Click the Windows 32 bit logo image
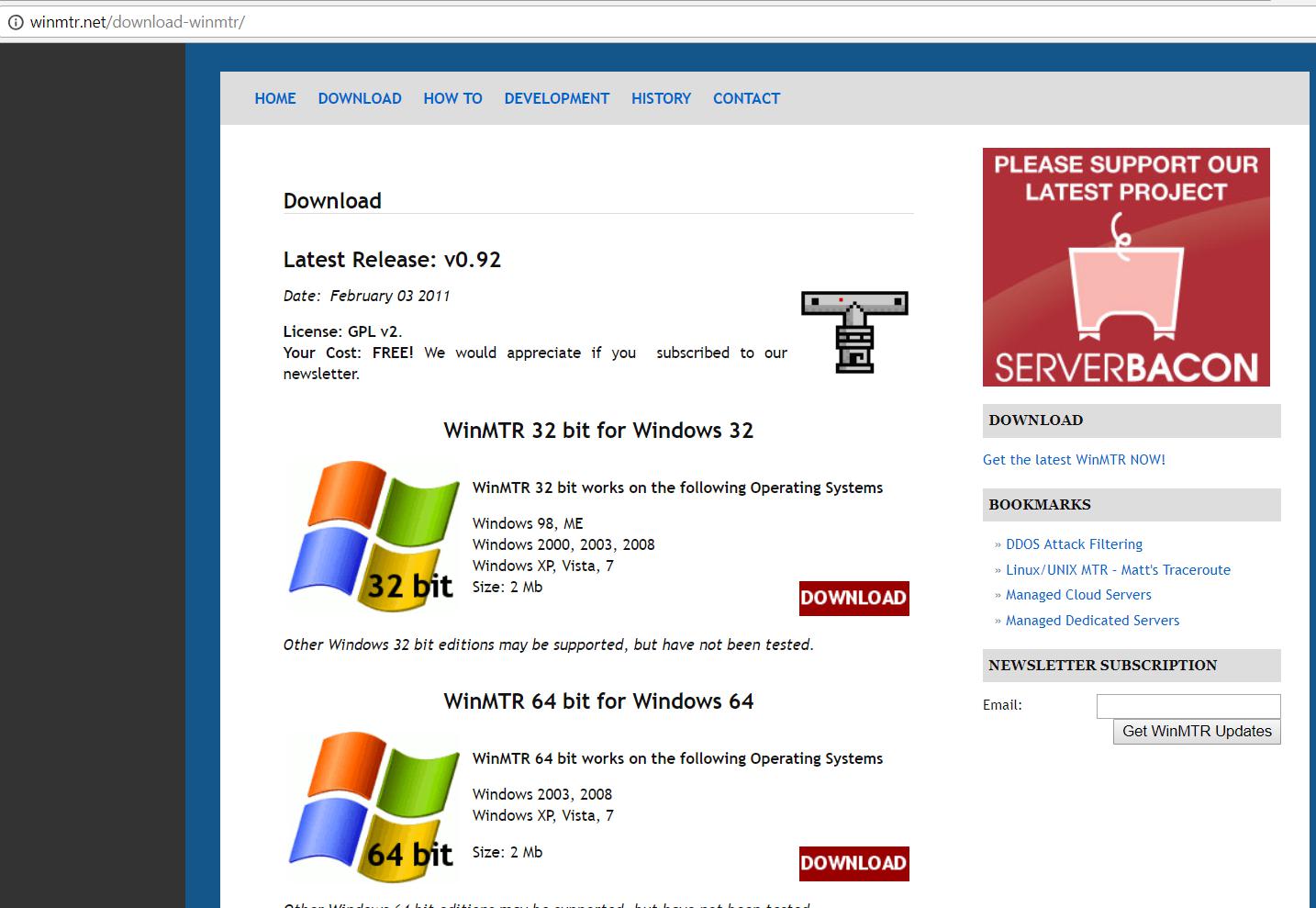 click(x=374, y=536)
